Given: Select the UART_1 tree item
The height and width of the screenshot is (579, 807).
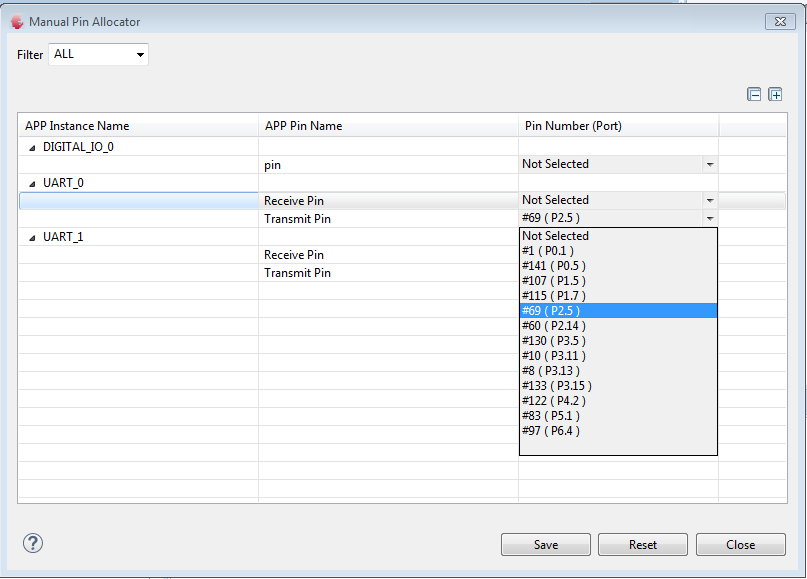Looking at the screenshot, I should 63,237.
